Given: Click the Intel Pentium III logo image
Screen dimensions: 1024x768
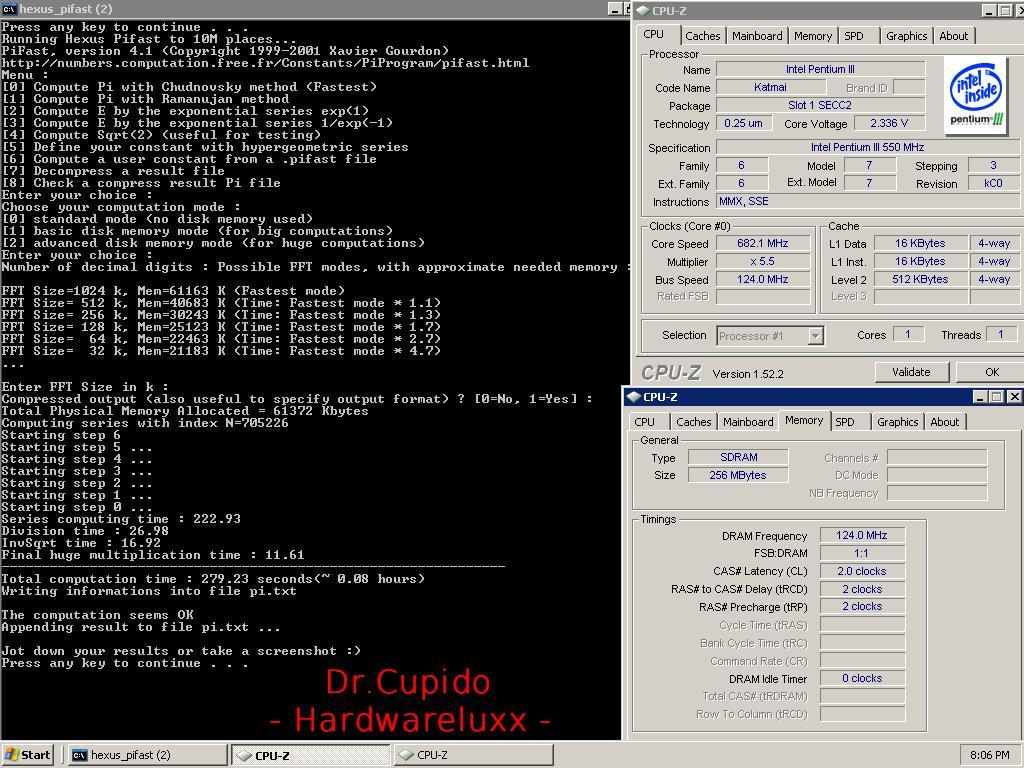Looking at the screenshot, I should tap(976, 95).
